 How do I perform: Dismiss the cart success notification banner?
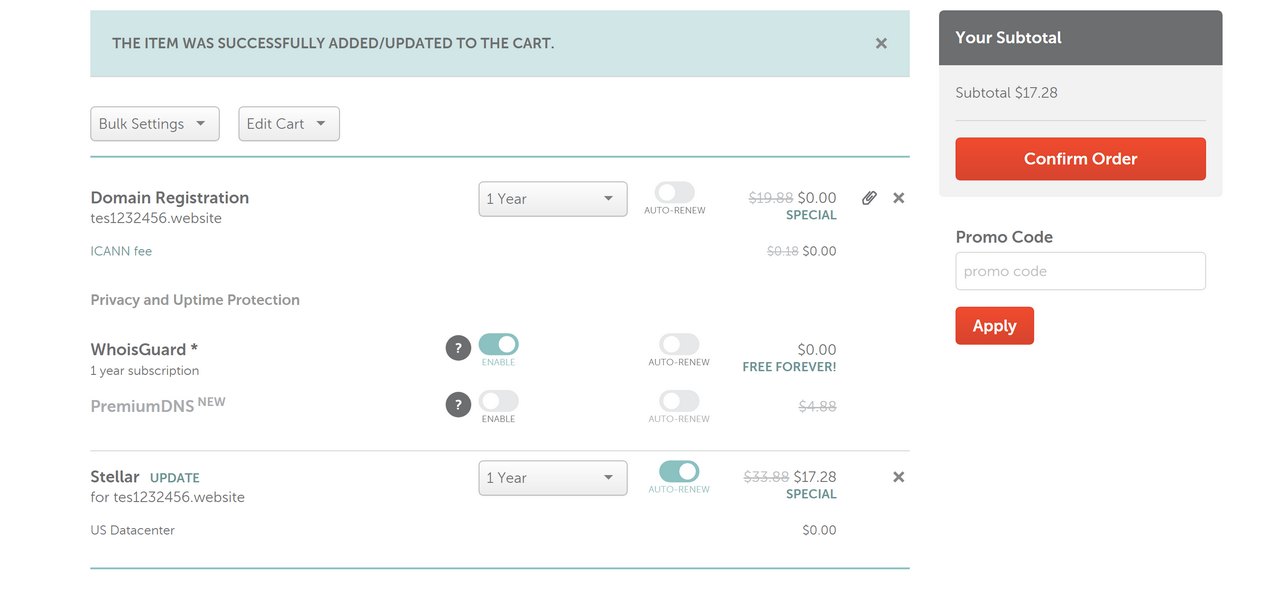coord(881,43)
